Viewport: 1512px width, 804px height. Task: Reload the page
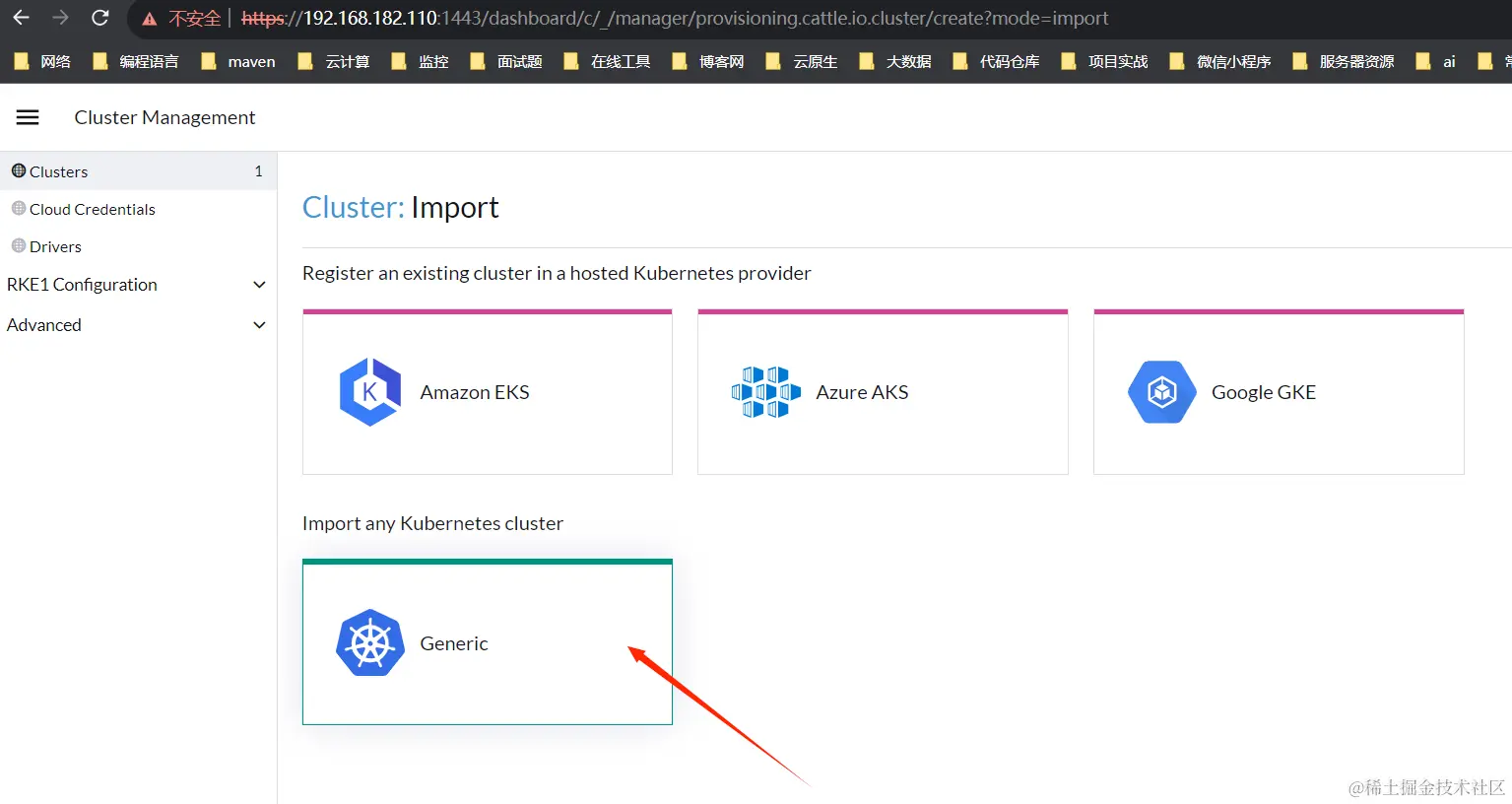pyautogui.click(x=99, y=18)
